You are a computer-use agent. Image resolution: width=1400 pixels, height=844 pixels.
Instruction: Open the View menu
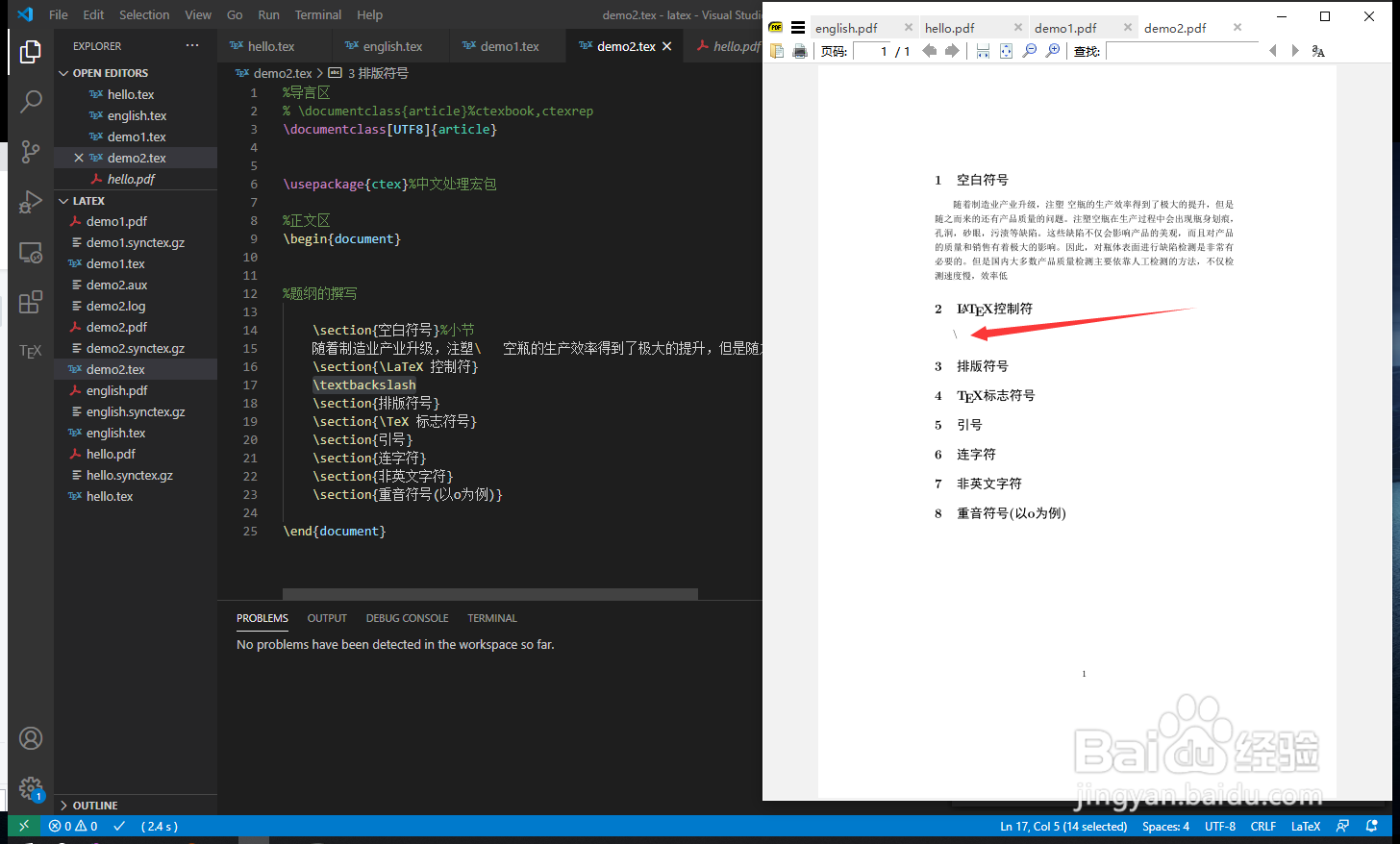click(198, 14)
